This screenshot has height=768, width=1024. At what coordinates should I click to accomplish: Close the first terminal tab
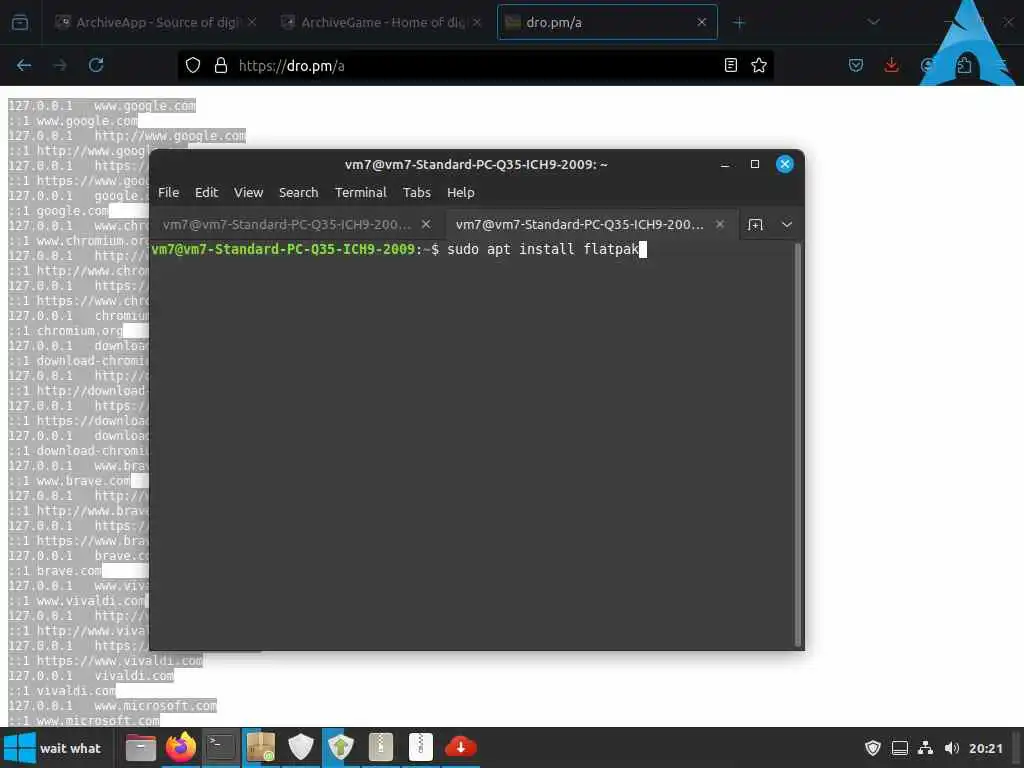426,224
